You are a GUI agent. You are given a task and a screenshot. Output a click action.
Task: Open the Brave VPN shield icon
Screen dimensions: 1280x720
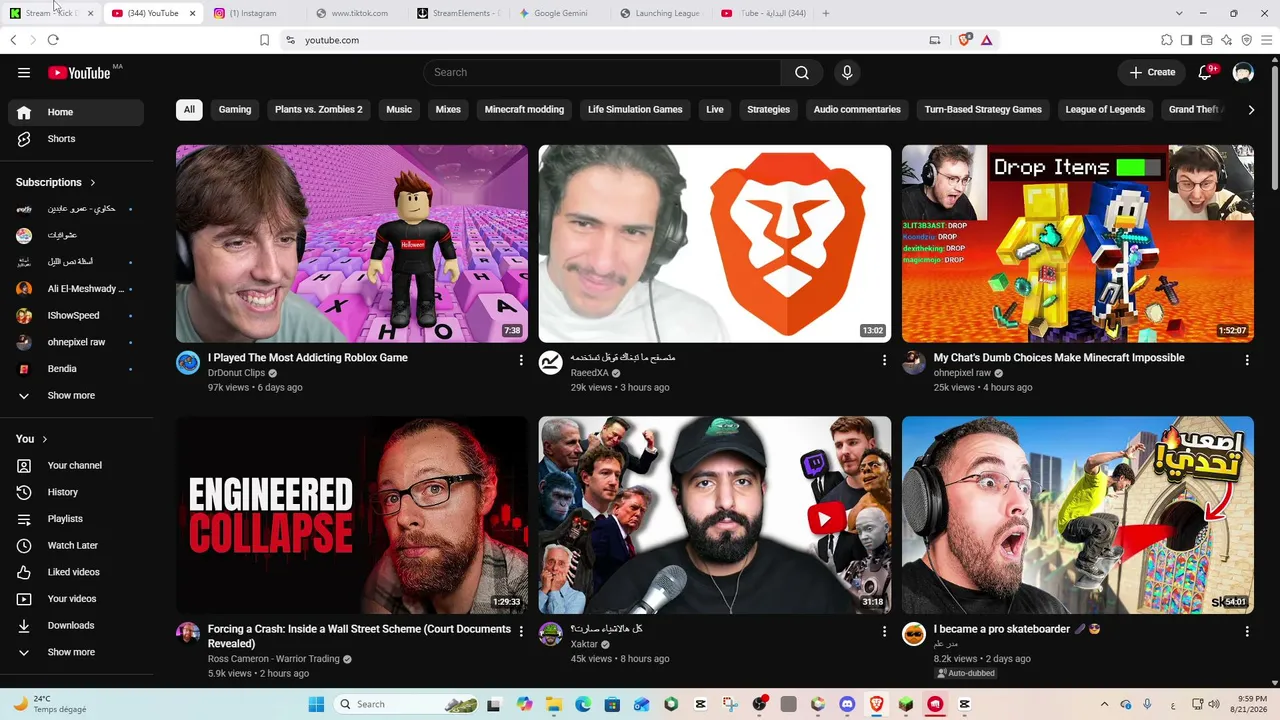pos(1247,40)
